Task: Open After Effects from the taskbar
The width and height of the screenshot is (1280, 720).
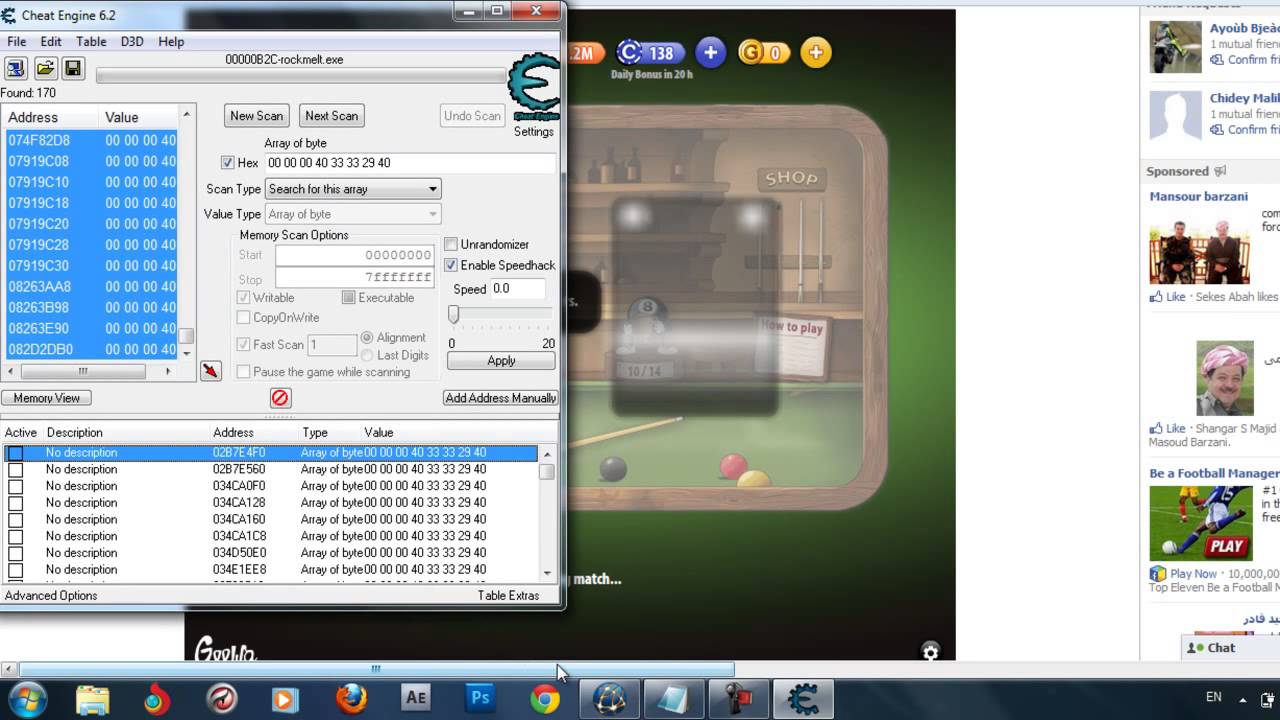Action: 416,698
